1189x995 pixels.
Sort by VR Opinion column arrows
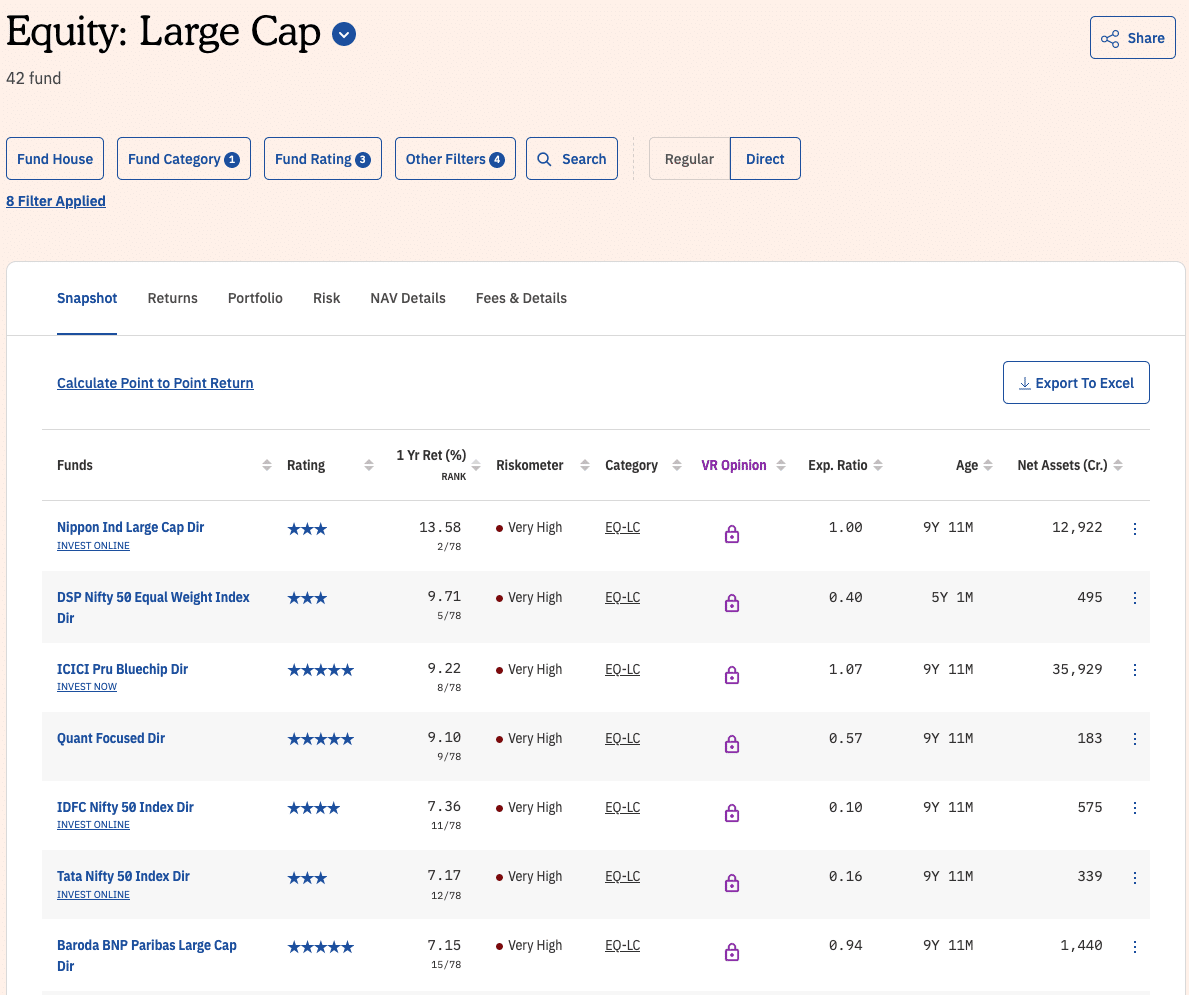pos(781,465)
